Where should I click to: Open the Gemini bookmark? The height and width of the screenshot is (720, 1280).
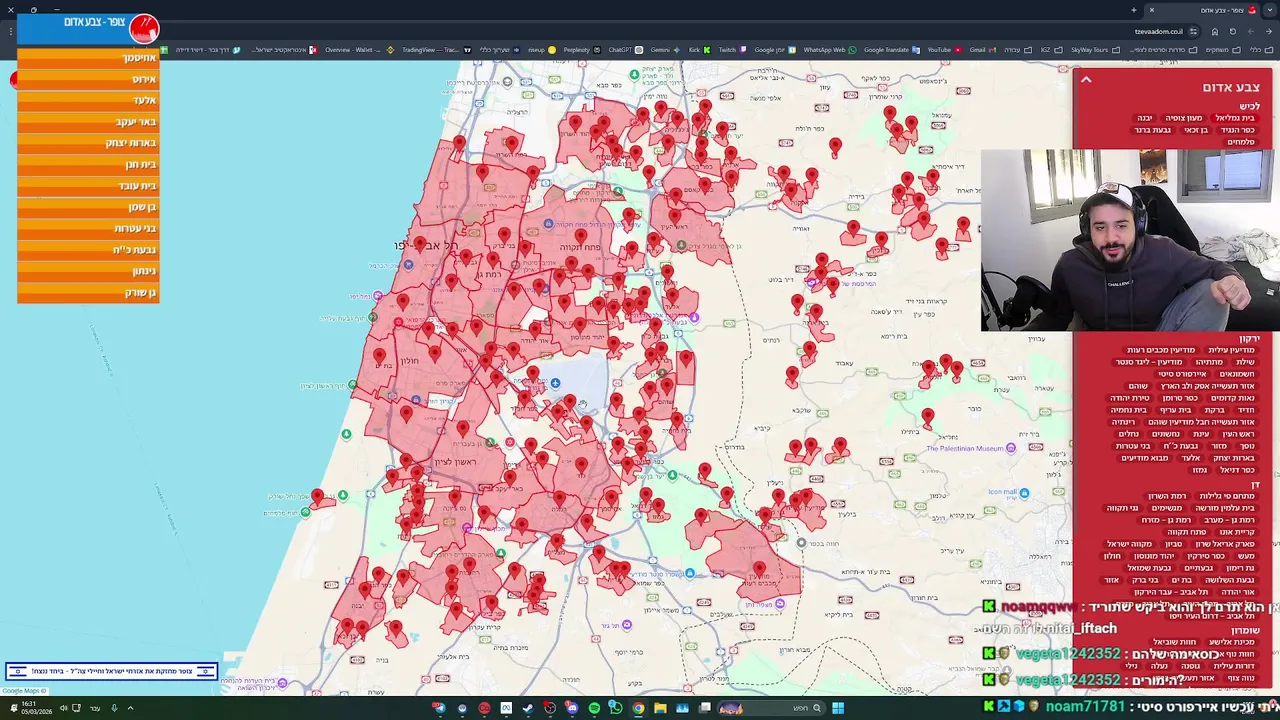pos(664,50)
